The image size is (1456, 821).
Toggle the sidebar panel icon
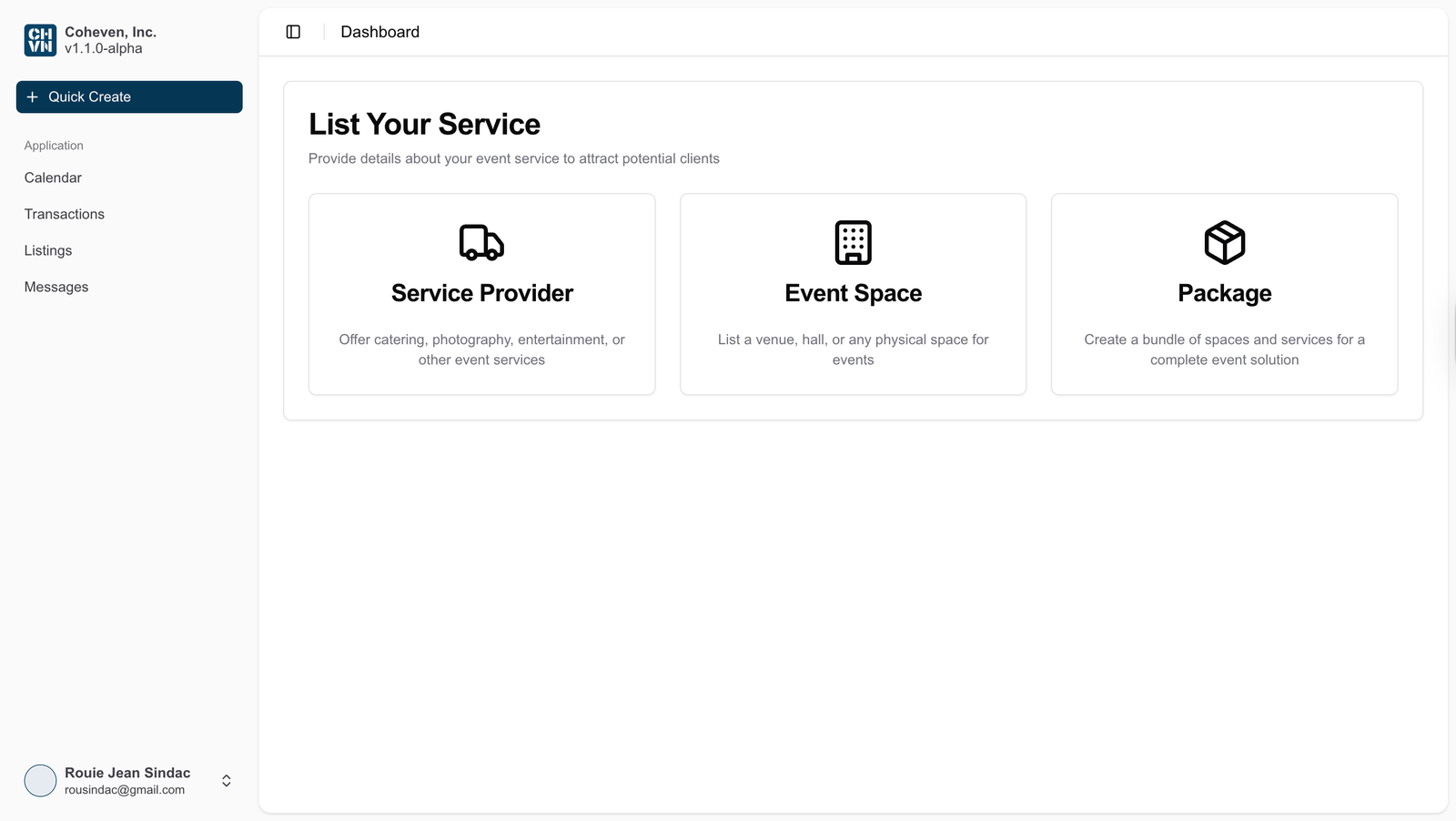(293, 32)
